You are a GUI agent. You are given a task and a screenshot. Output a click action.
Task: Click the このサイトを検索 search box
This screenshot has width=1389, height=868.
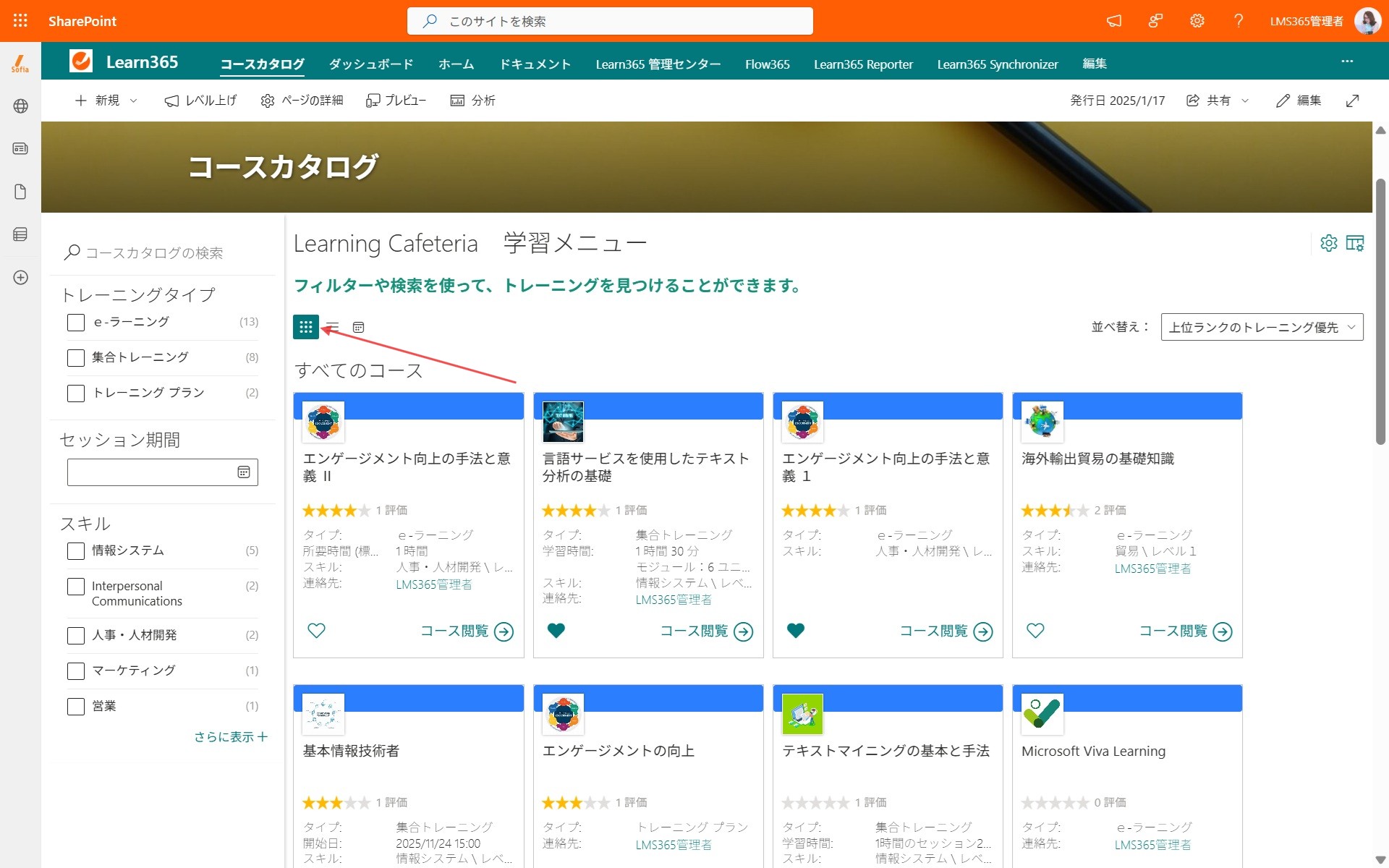610,21
